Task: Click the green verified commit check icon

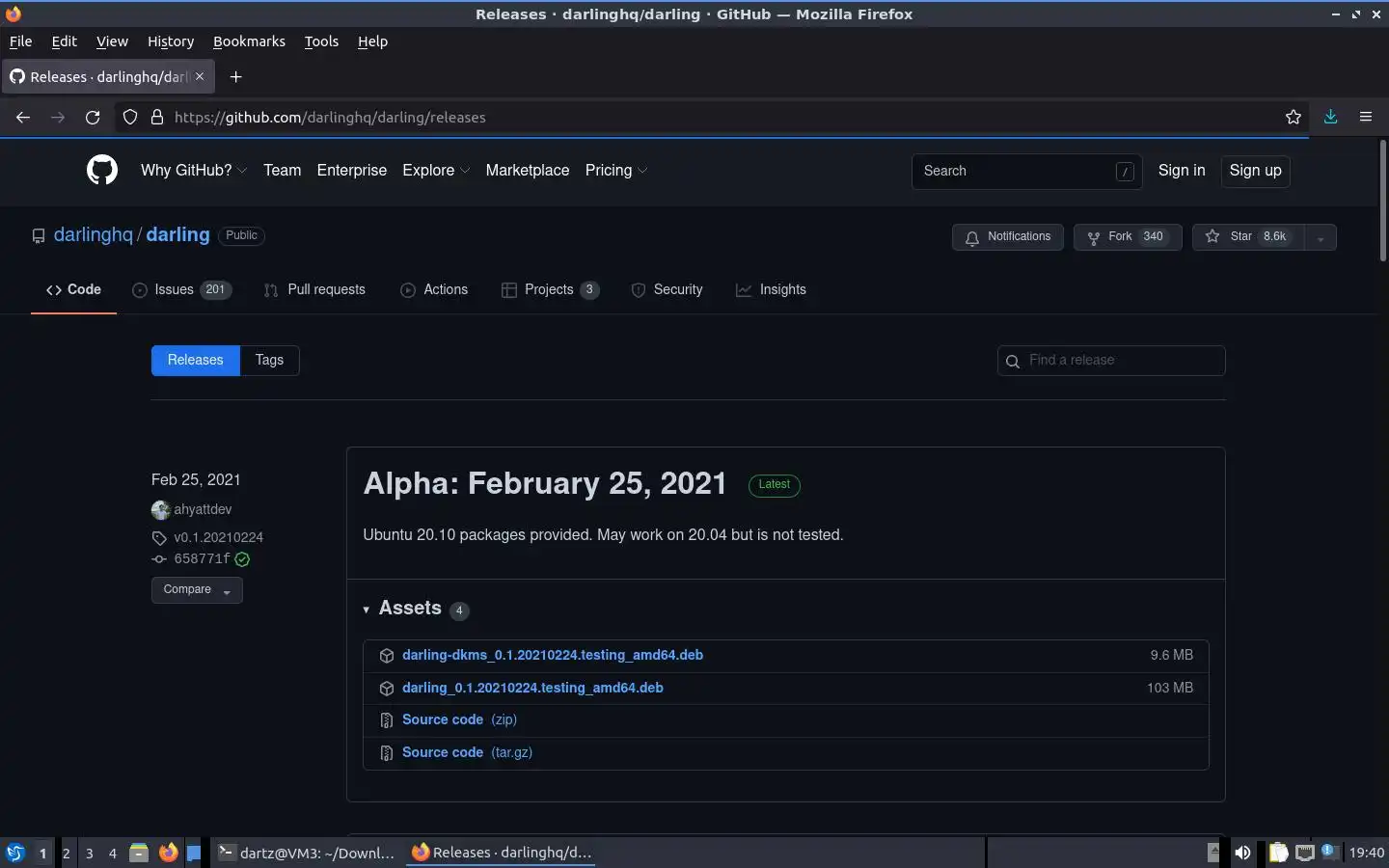Action: (242, 559)
